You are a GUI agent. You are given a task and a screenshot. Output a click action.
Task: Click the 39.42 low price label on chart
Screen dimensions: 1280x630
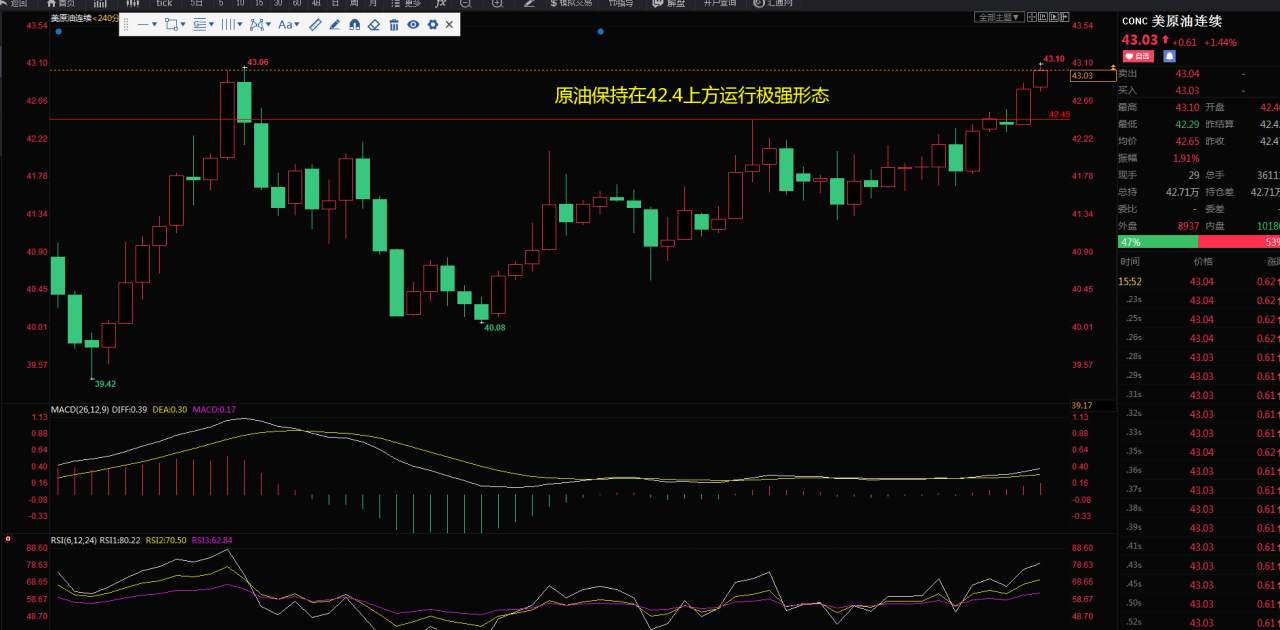(x=105, y=383)
